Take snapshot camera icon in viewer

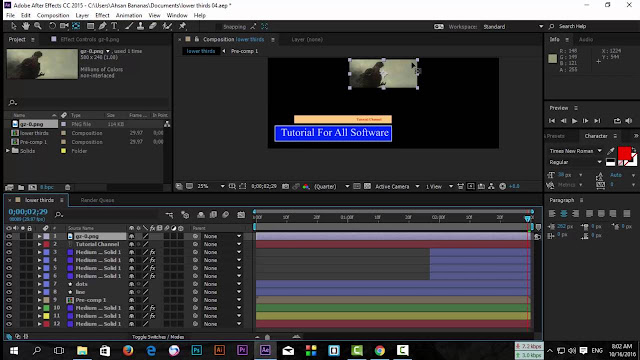click(286, 186)
